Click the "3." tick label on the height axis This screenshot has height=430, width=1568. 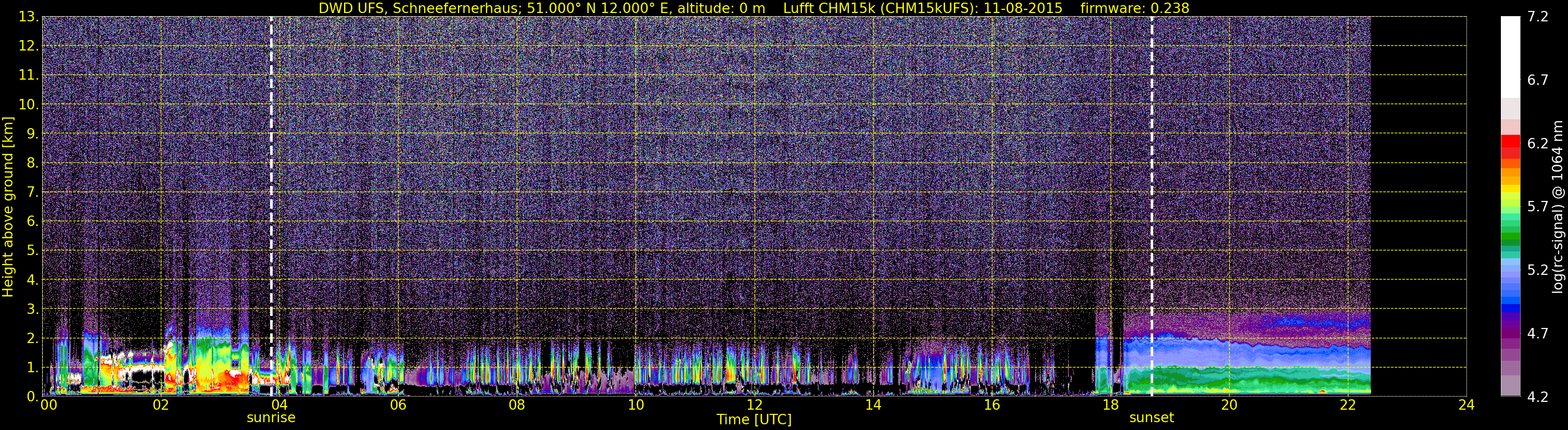coord(32,309)
